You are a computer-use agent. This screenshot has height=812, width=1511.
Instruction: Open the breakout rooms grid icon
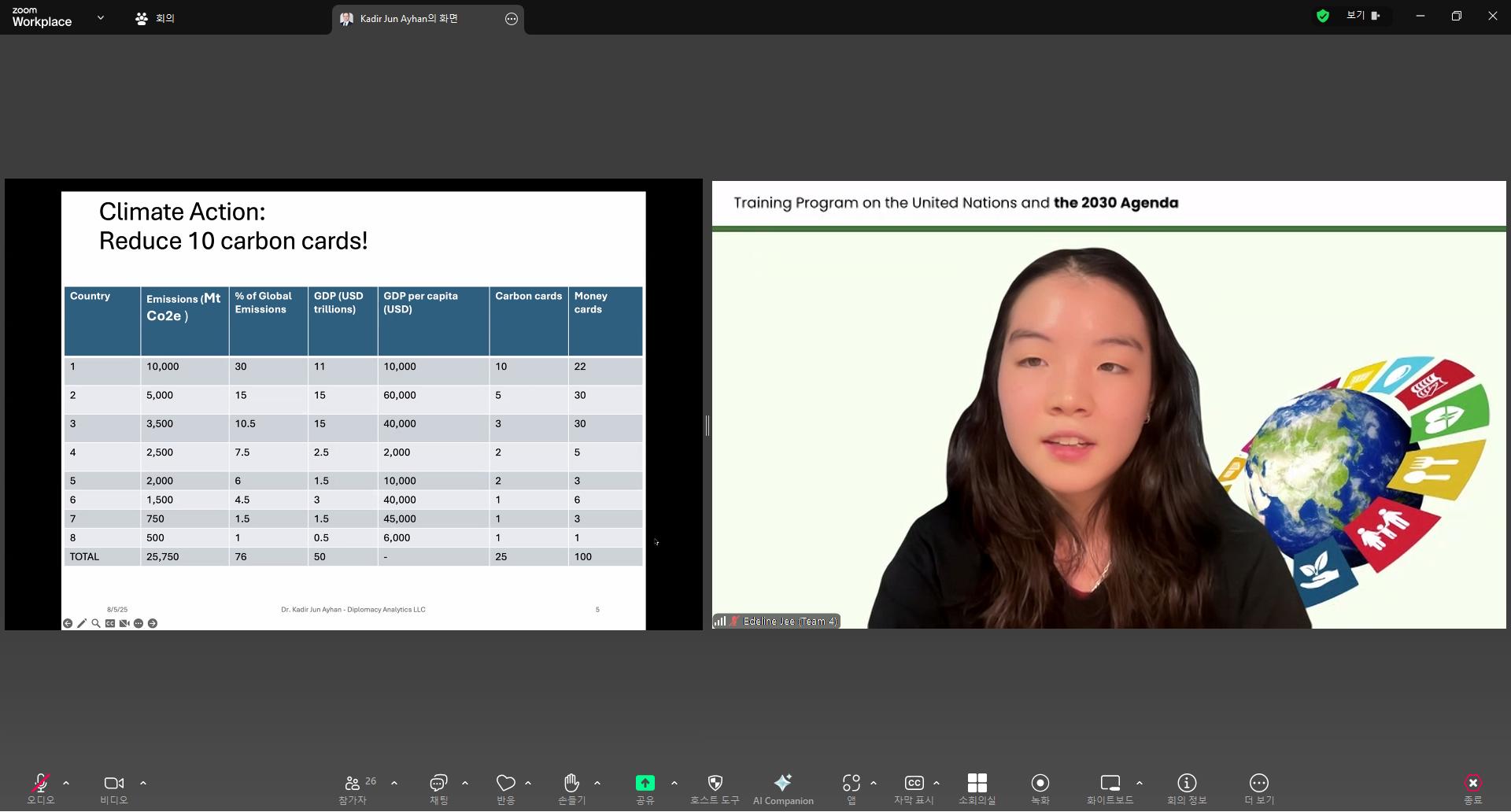pyautogui.click(x=977, y=784)
